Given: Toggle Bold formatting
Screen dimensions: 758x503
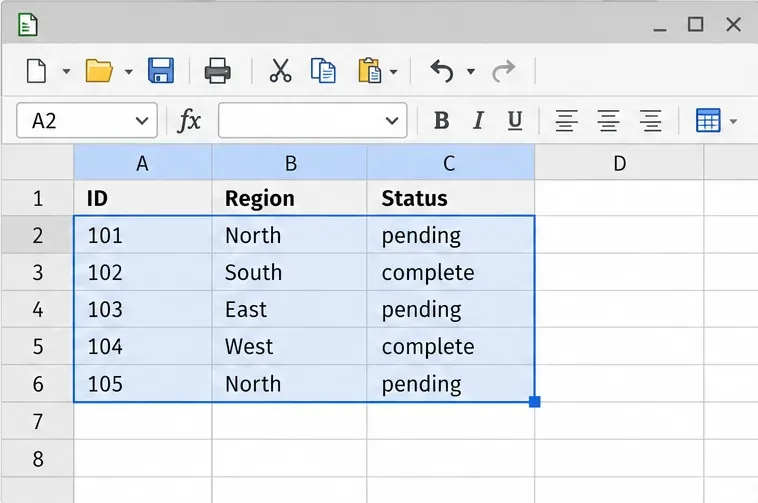Looking at the screenshot, I should (441, 120).
